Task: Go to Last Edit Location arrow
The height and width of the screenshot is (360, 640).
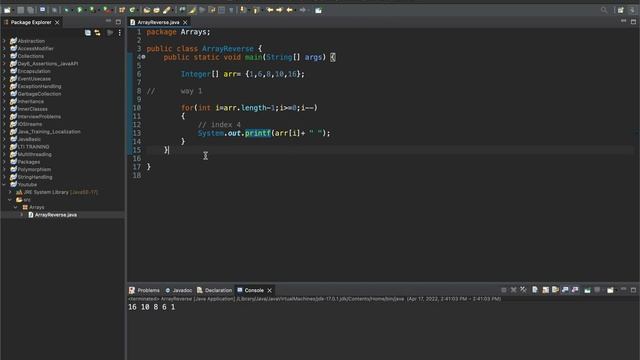Action: (x=270, y=10)
